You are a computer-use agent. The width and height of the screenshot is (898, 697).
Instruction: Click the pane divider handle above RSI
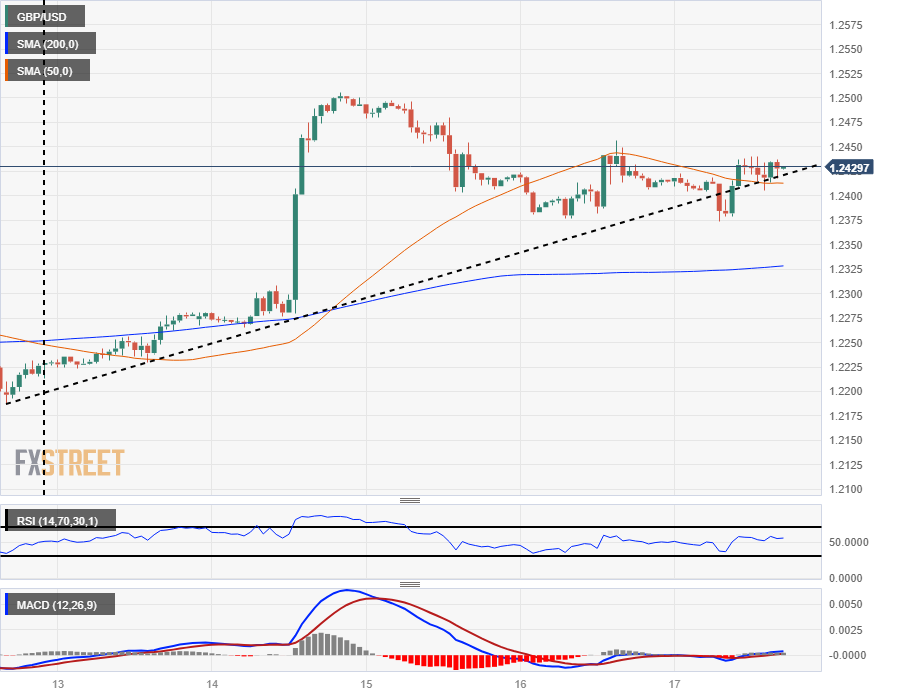coord(410,501)
